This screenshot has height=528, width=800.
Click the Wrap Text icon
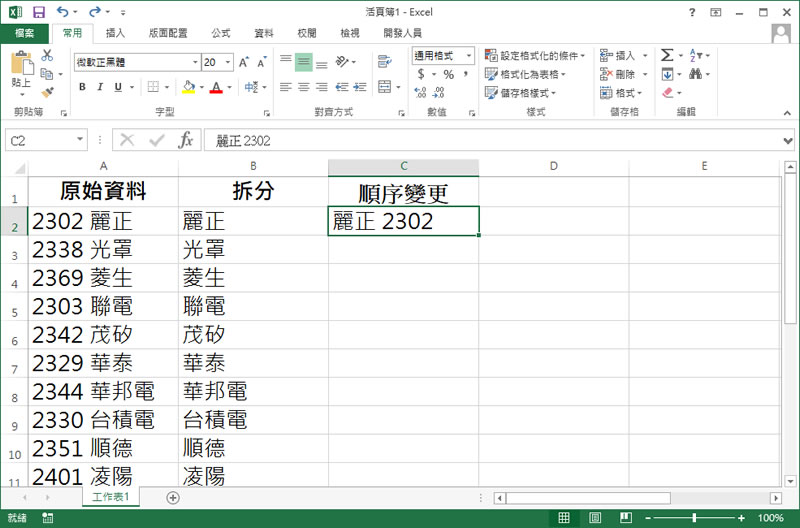(x=384, y=62)
